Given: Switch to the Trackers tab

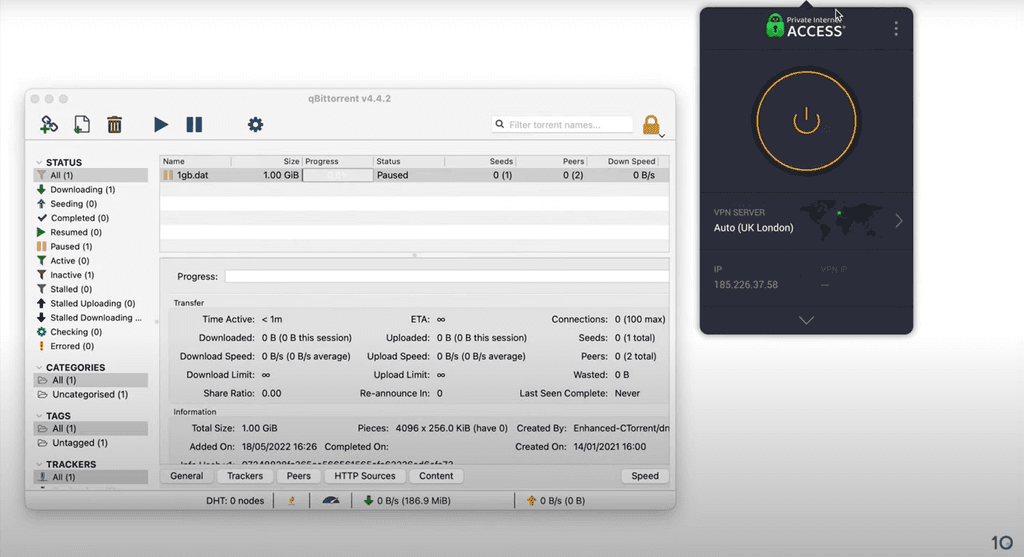Looking at the screenshot, I should pyautogui.click(x=245, y=476).
